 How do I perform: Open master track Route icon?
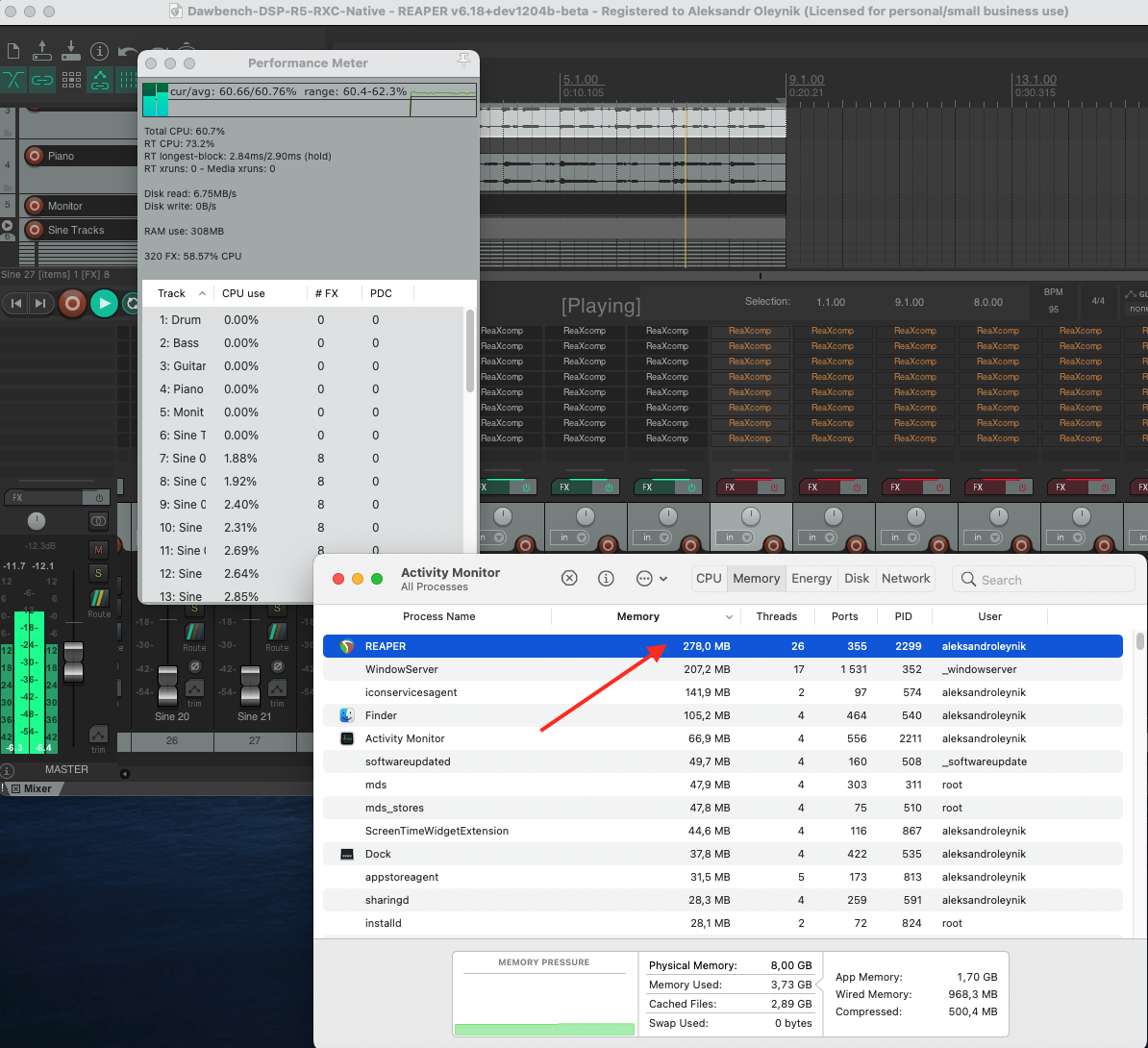click(x=99, y=598)
